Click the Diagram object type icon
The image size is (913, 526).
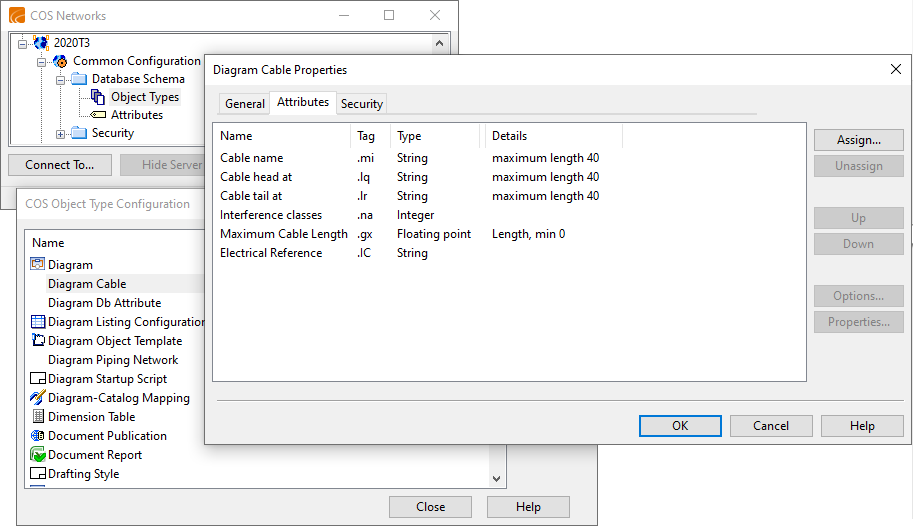(39, 265)
